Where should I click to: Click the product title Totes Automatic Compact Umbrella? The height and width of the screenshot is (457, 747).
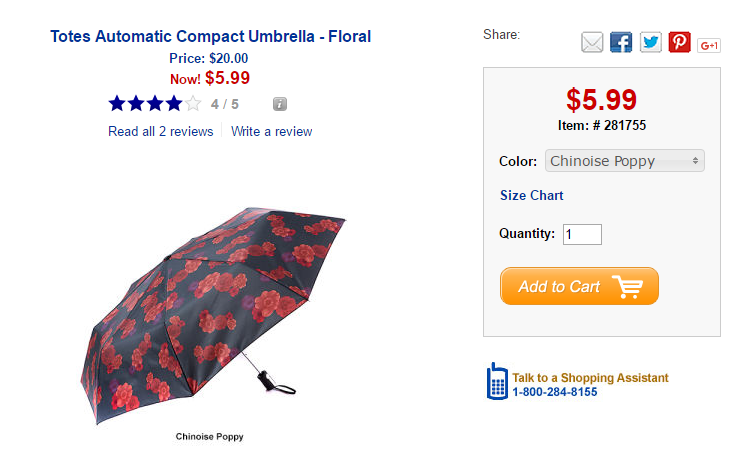[210, 37]
